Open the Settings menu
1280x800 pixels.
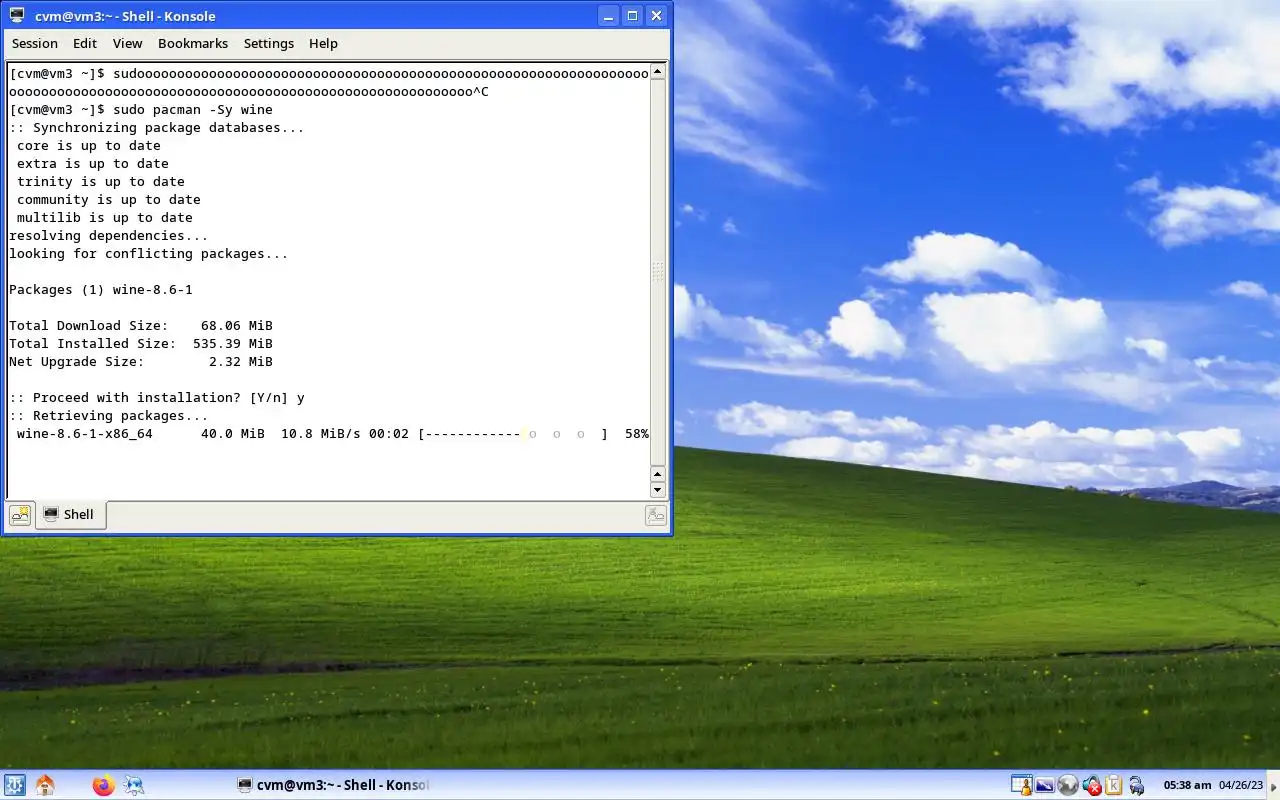pyautogui.click(x=269, y=43)
